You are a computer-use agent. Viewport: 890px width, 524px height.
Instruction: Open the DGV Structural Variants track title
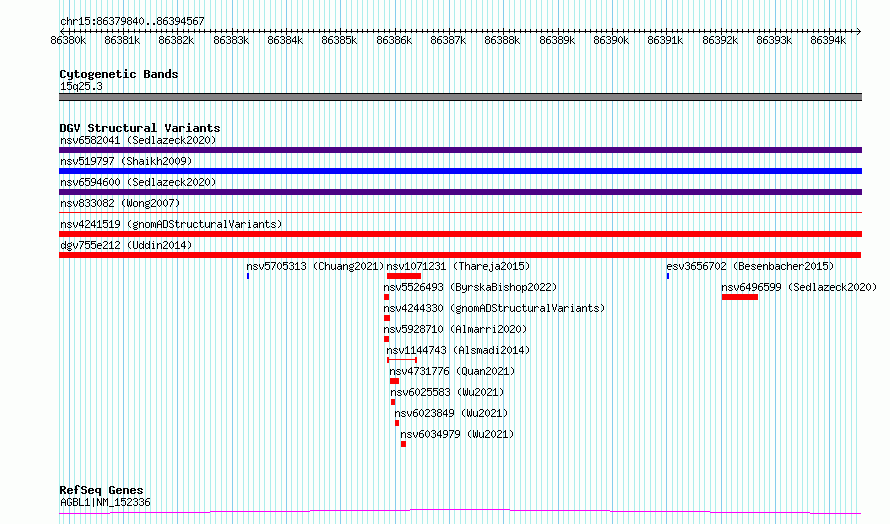pos(140,128)
